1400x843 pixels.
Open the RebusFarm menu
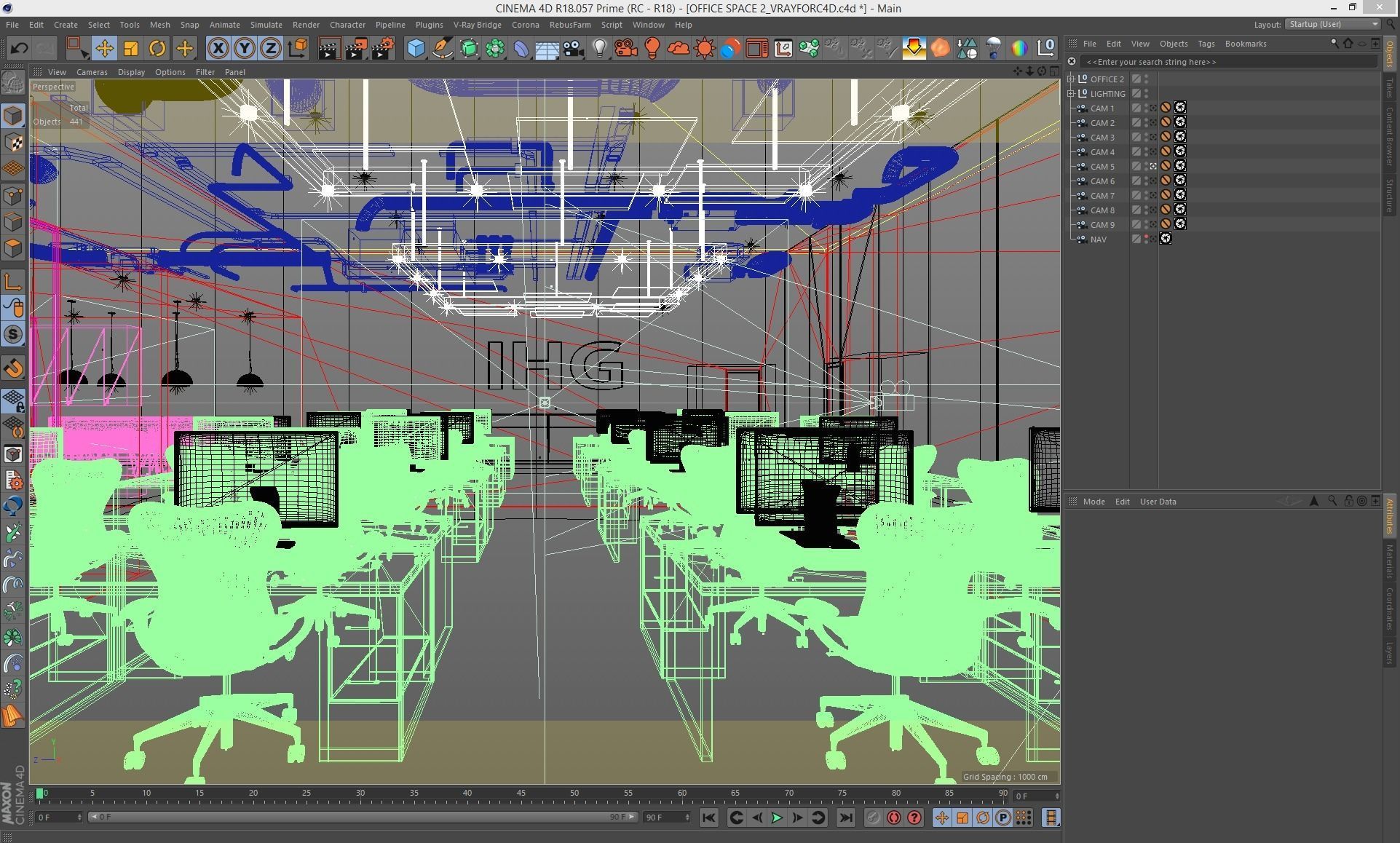570,25
